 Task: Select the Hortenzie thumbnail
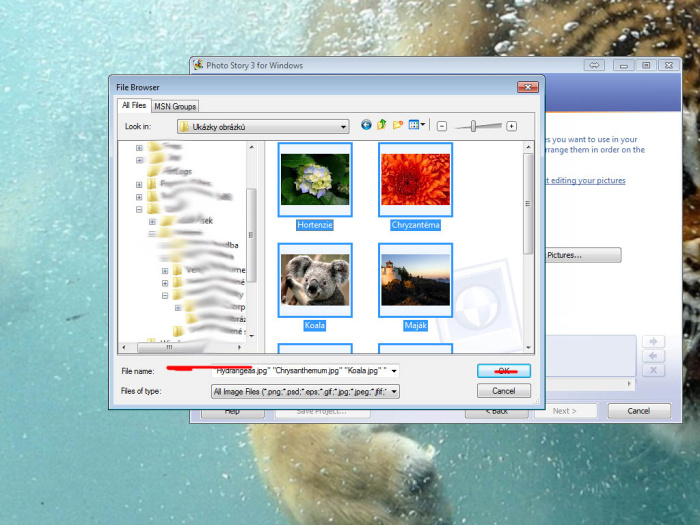[315, 180]
